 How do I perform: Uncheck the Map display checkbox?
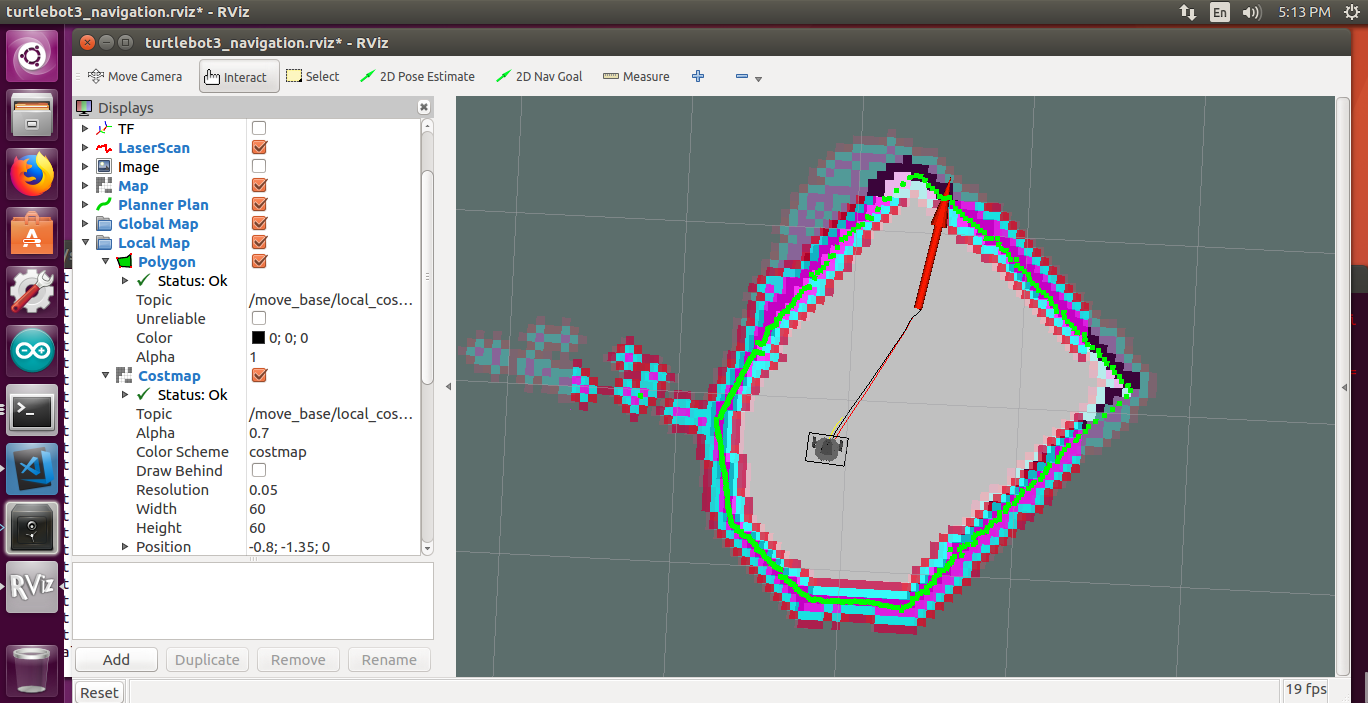[259, 185]
